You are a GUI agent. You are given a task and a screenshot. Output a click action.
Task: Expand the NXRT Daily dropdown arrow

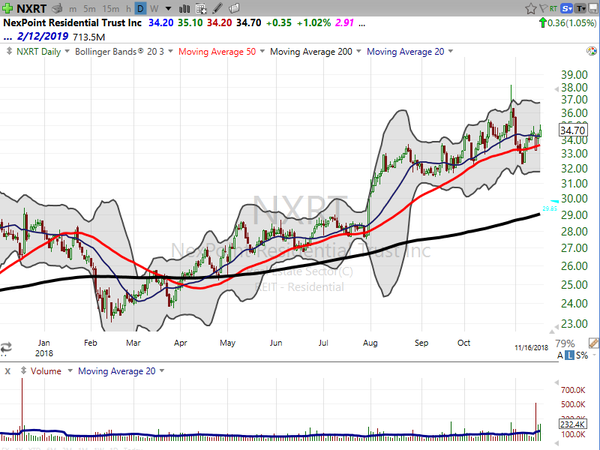(x=67, y=51)
